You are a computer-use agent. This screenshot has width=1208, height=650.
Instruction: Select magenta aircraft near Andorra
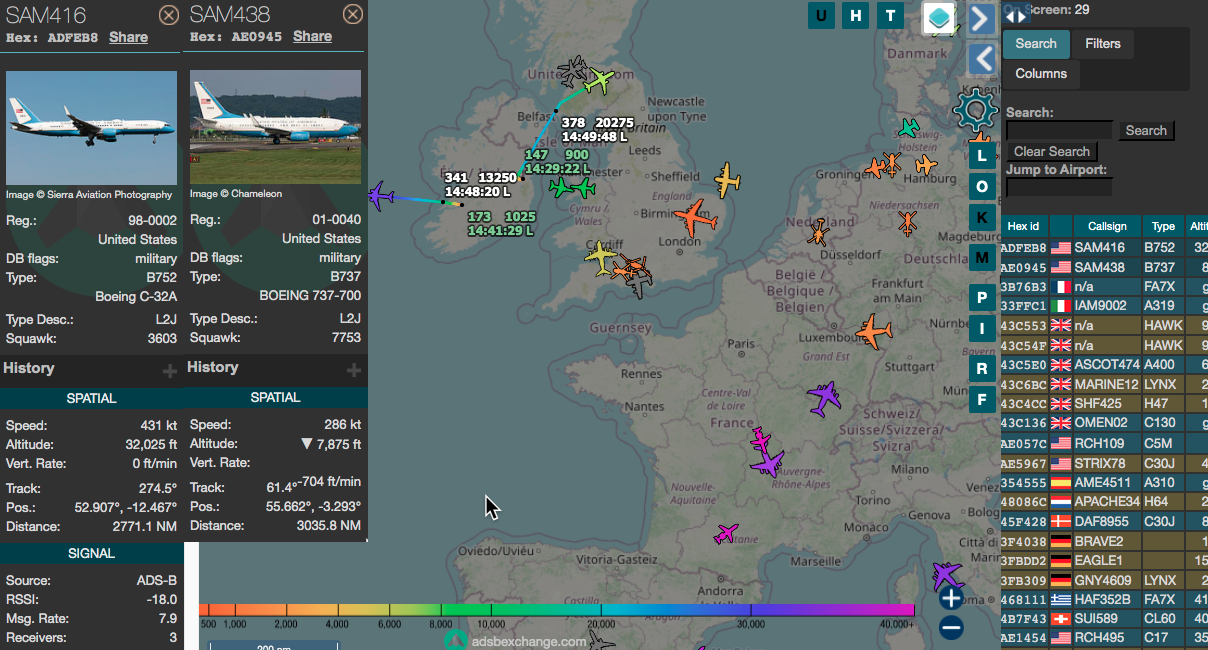click(x=727, y=534)
